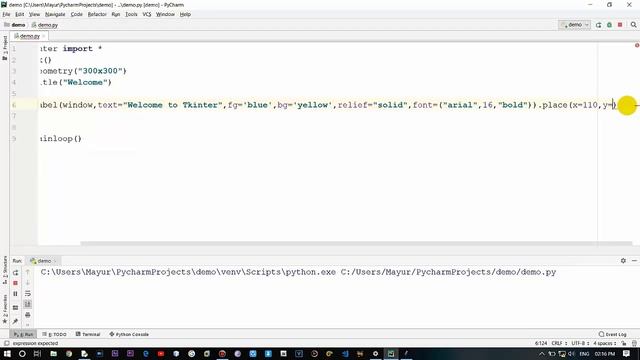This screenshot has width=640, height=360.
Task: Hide the Run tool window
Action: tap(634, 260)
